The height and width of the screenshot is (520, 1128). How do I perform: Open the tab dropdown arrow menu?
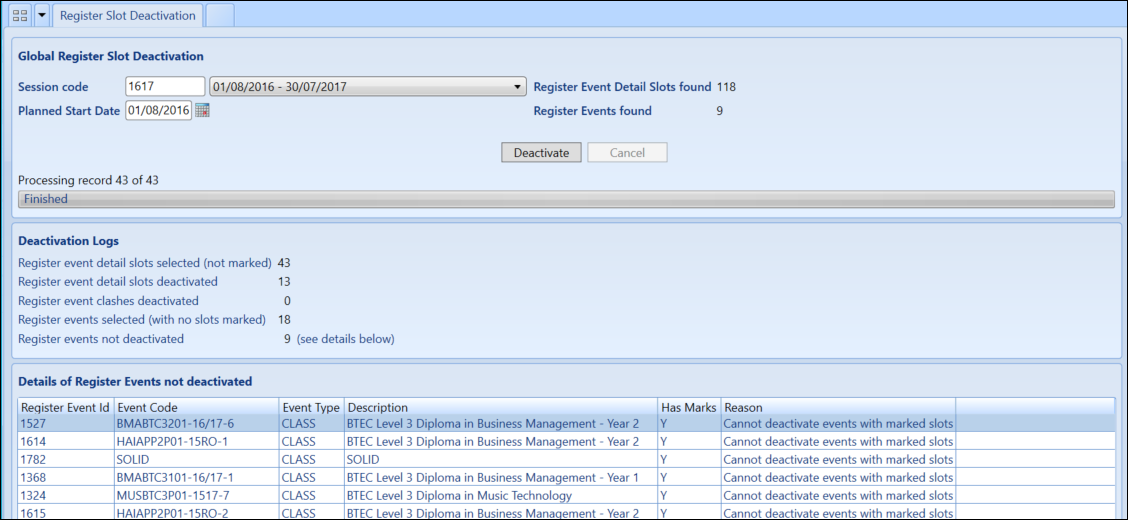pos(42,15)
